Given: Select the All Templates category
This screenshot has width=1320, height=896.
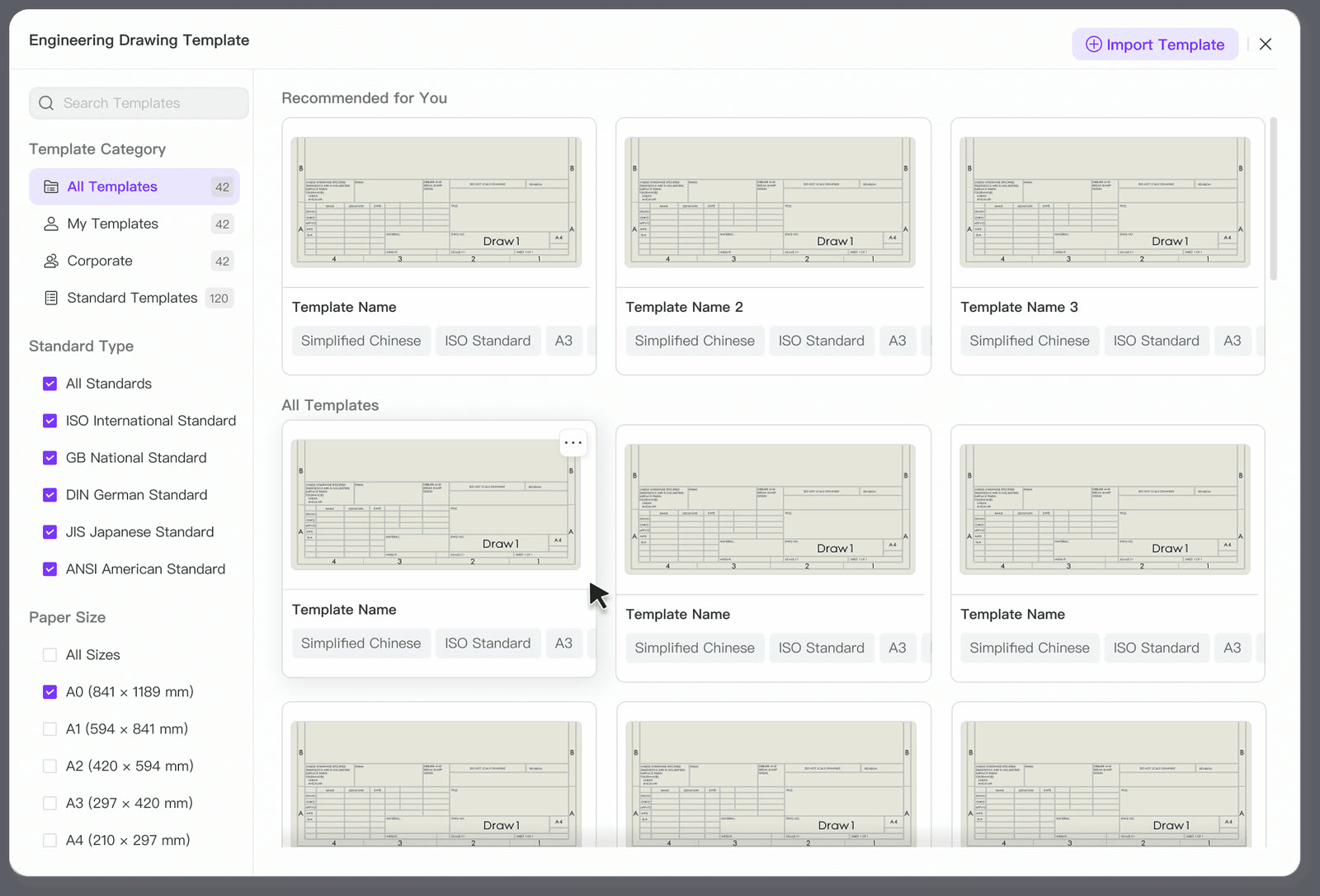Looking at the screenshot, I should click(x=134, y=186).
